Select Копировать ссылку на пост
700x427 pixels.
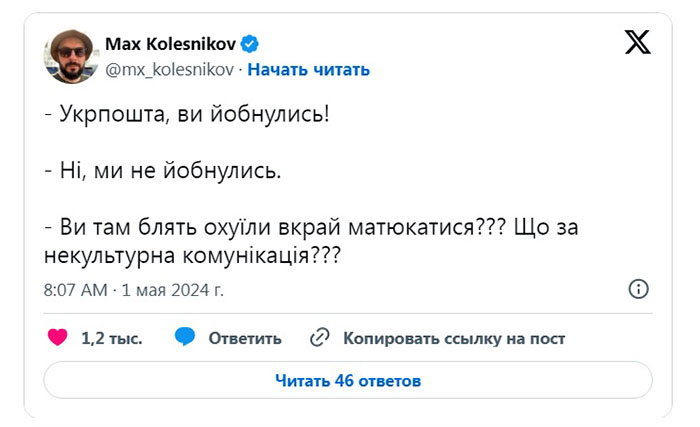[x=454, y=339]
